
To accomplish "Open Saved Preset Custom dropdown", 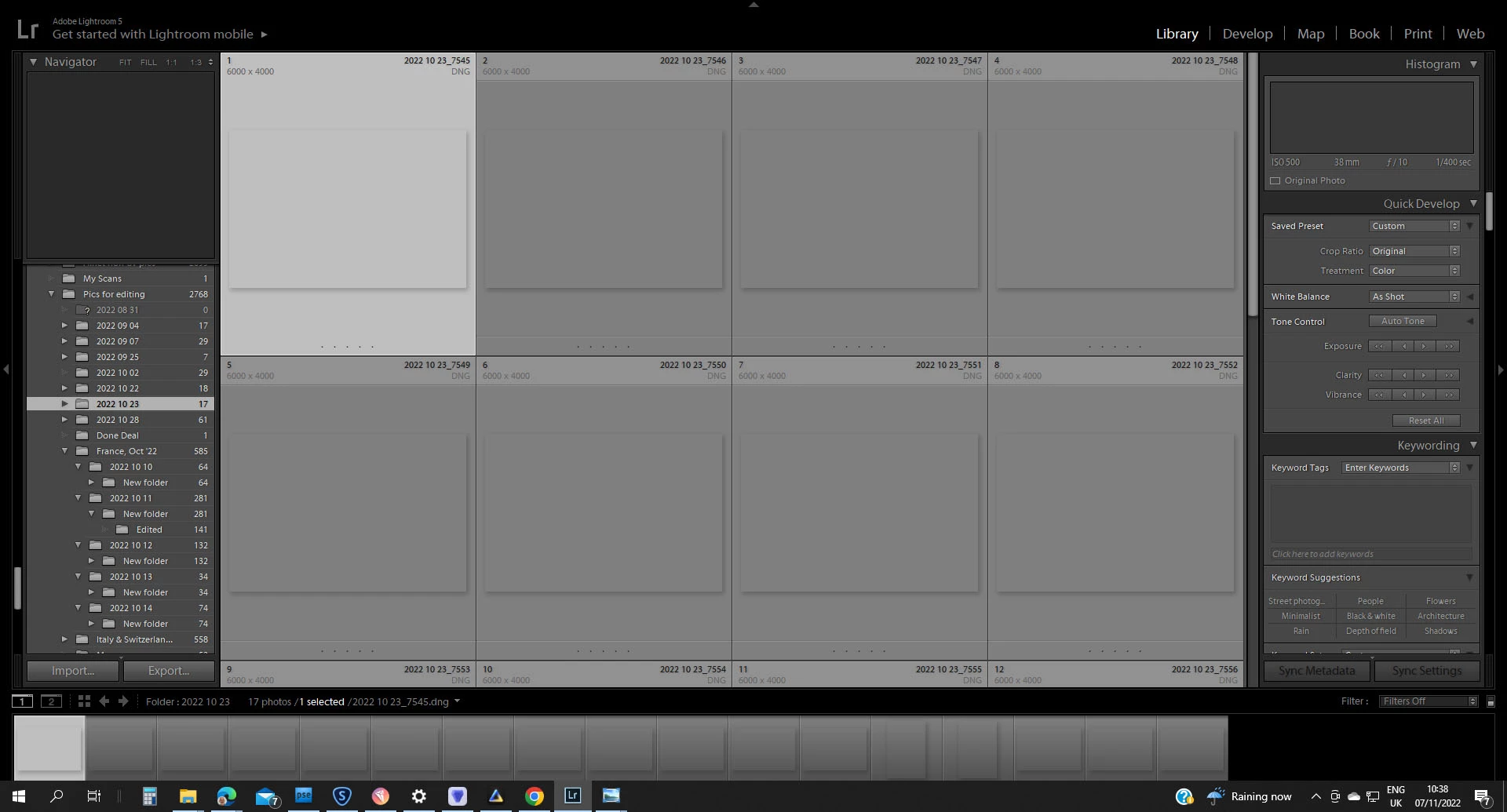I will (1414, 226).
